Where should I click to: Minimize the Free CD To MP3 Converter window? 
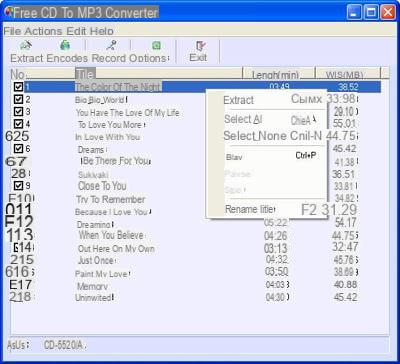[354, 13]
